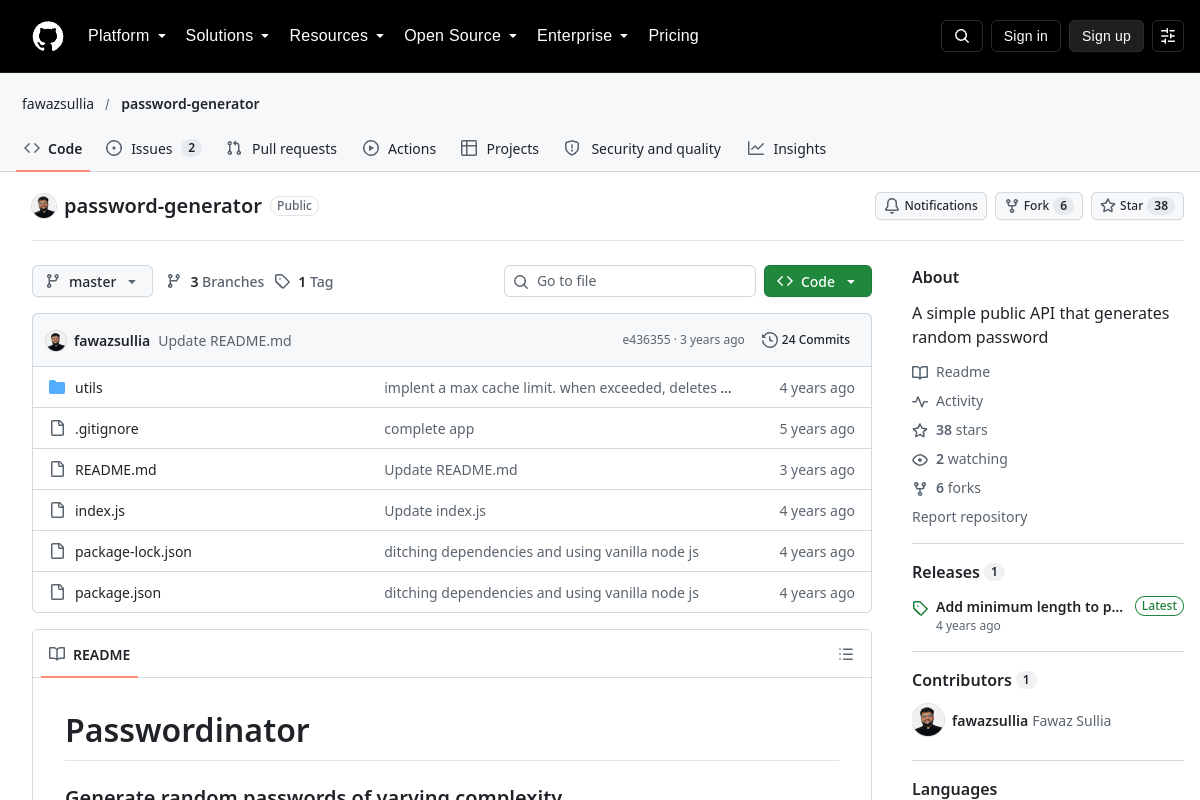This screenshot has width=1200, height=800.
Task: Switch to the Issues tab
Action: tap(154, 148)
